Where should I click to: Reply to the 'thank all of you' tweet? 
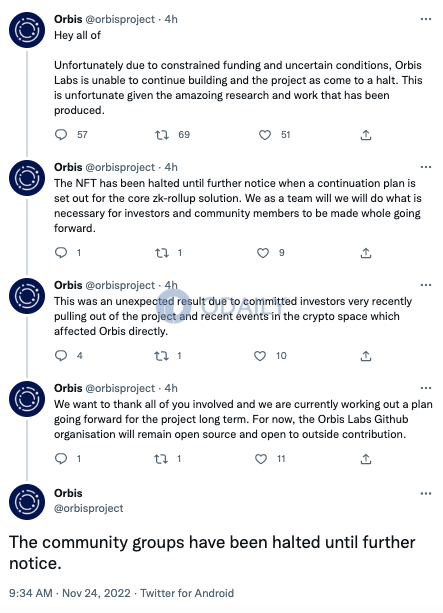(61, 458)
